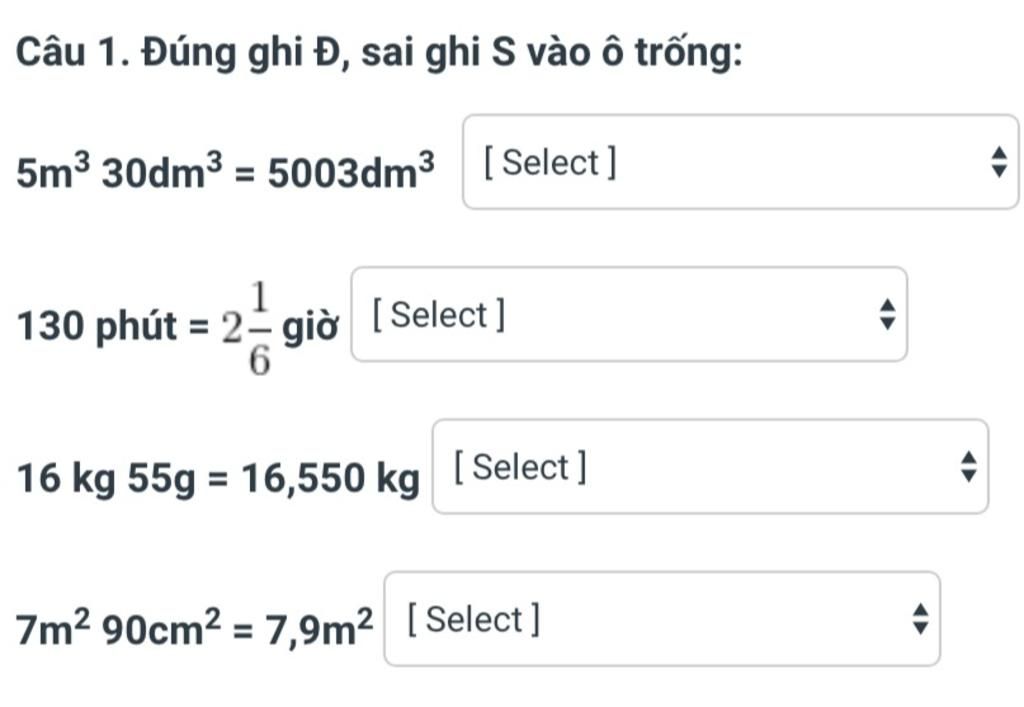The image size is (1024, 707).
Task: Click the word giờ before the dropdown
Action: (310, 326)
